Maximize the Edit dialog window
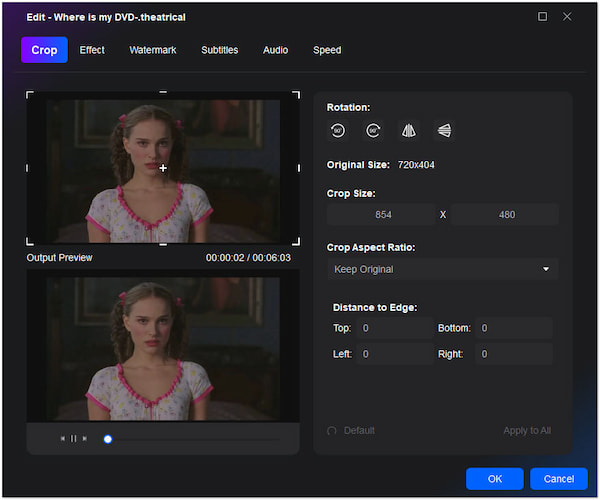This screenshot has height=500, width=600. coord(542,16)
